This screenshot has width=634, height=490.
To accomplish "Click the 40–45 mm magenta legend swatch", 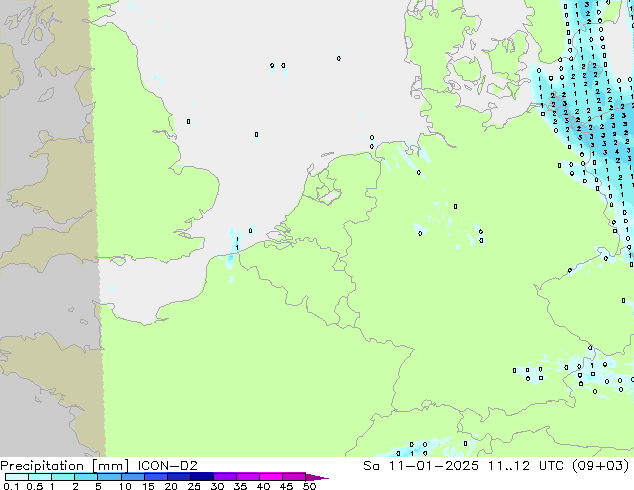I will [271, 477].
